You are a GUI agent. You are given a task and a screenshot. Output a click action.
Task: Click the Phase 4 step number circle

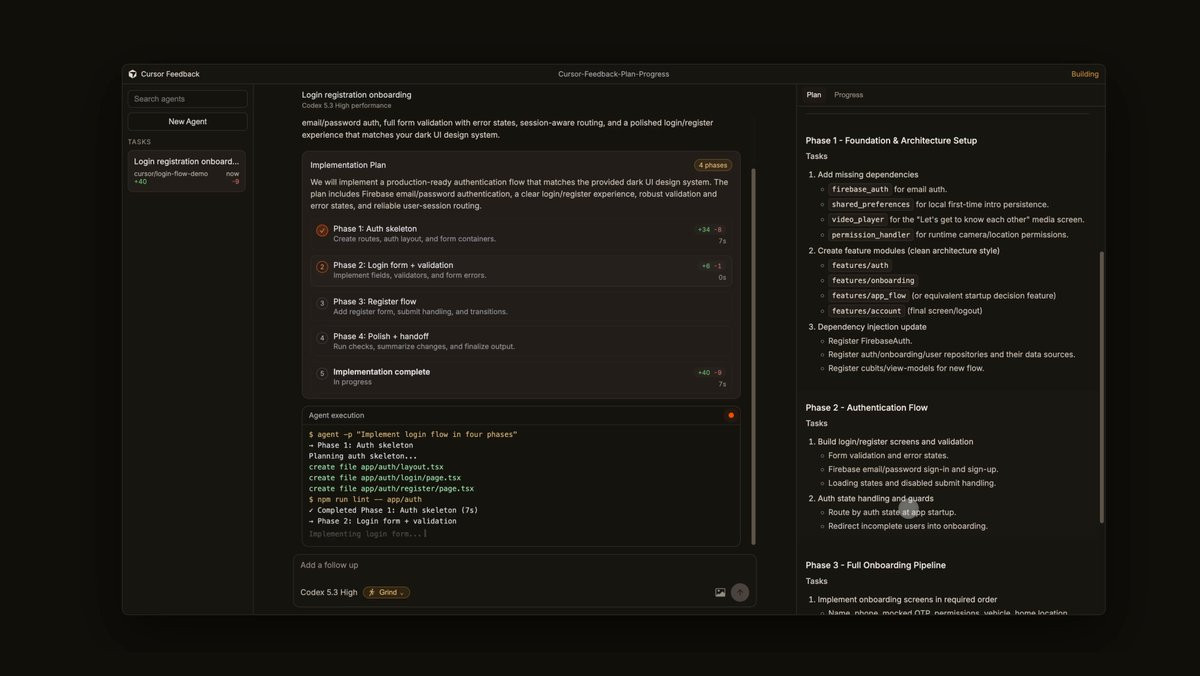322,338
